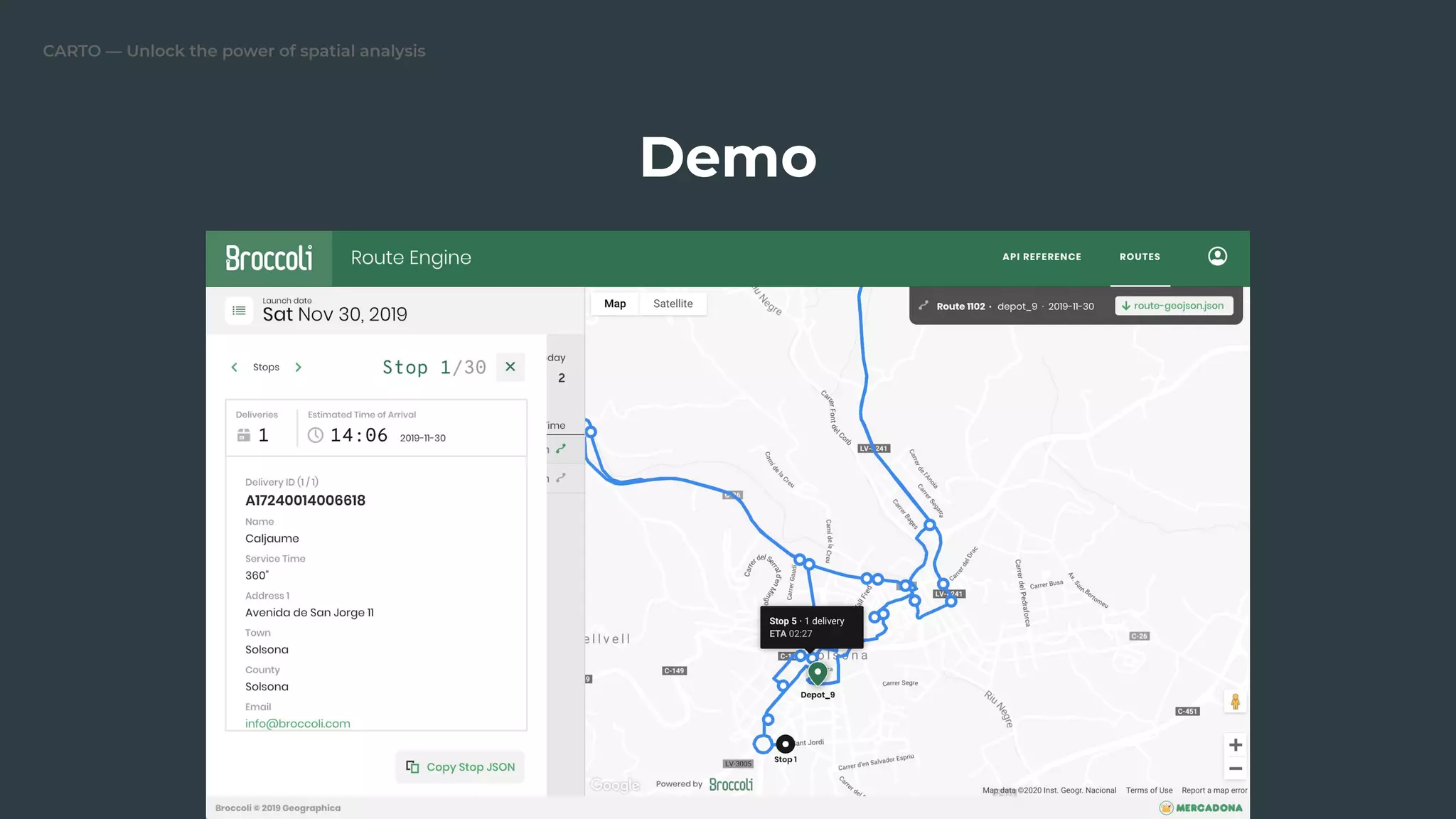Open the user account icon
The height and width of the screenshot is (819, 1456).
[x=1217, y=256]
